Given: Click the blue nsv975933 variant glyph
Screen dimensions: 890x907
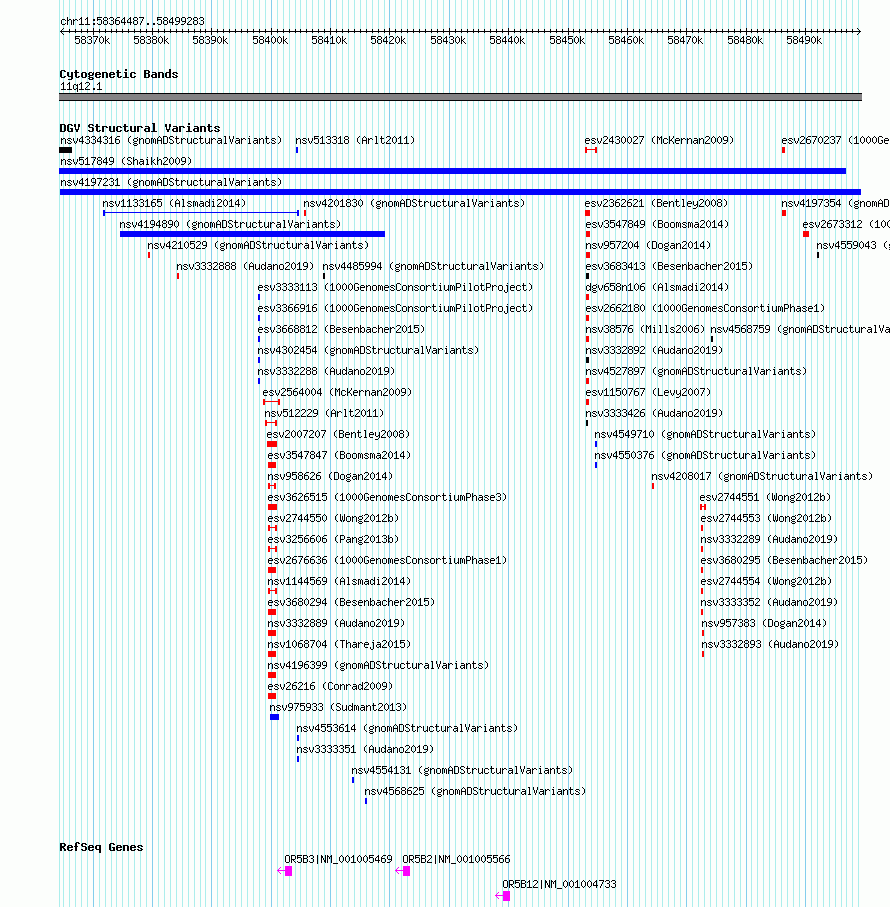Looking at the screenshot, I should pyautogui.click(x=275, y=717).
